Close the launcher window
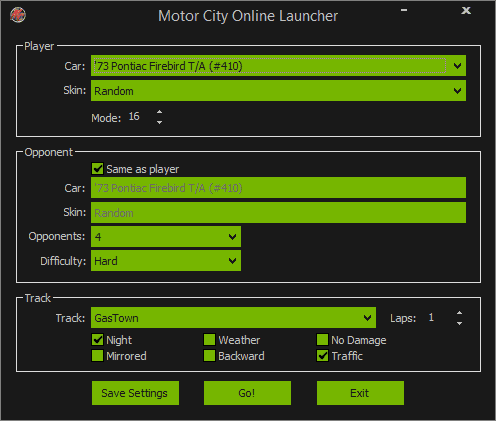The height and width of the screenshot is (421, 496). point(466,10)
